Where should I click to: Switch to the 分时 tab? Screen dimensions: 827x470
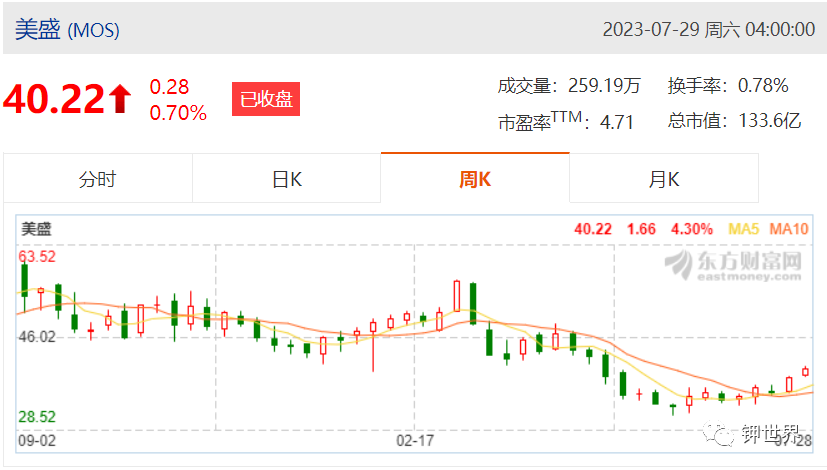[x=98, y=178]
